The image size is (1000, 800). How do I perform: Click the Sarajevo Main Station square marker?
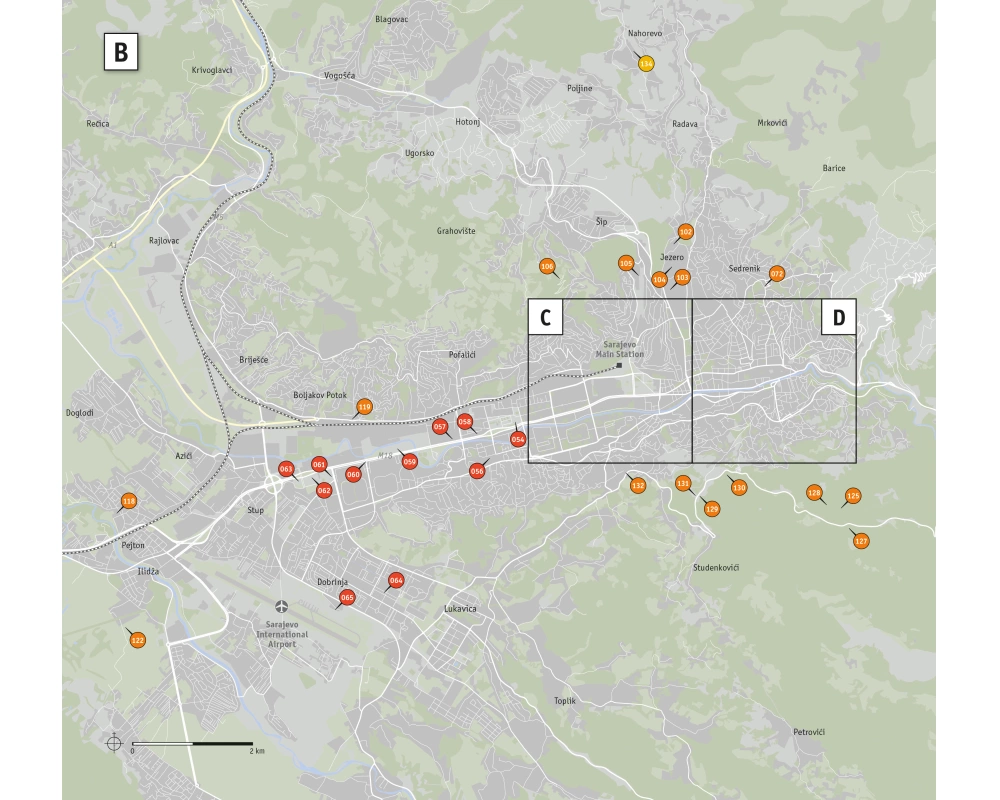pos(620,367)
